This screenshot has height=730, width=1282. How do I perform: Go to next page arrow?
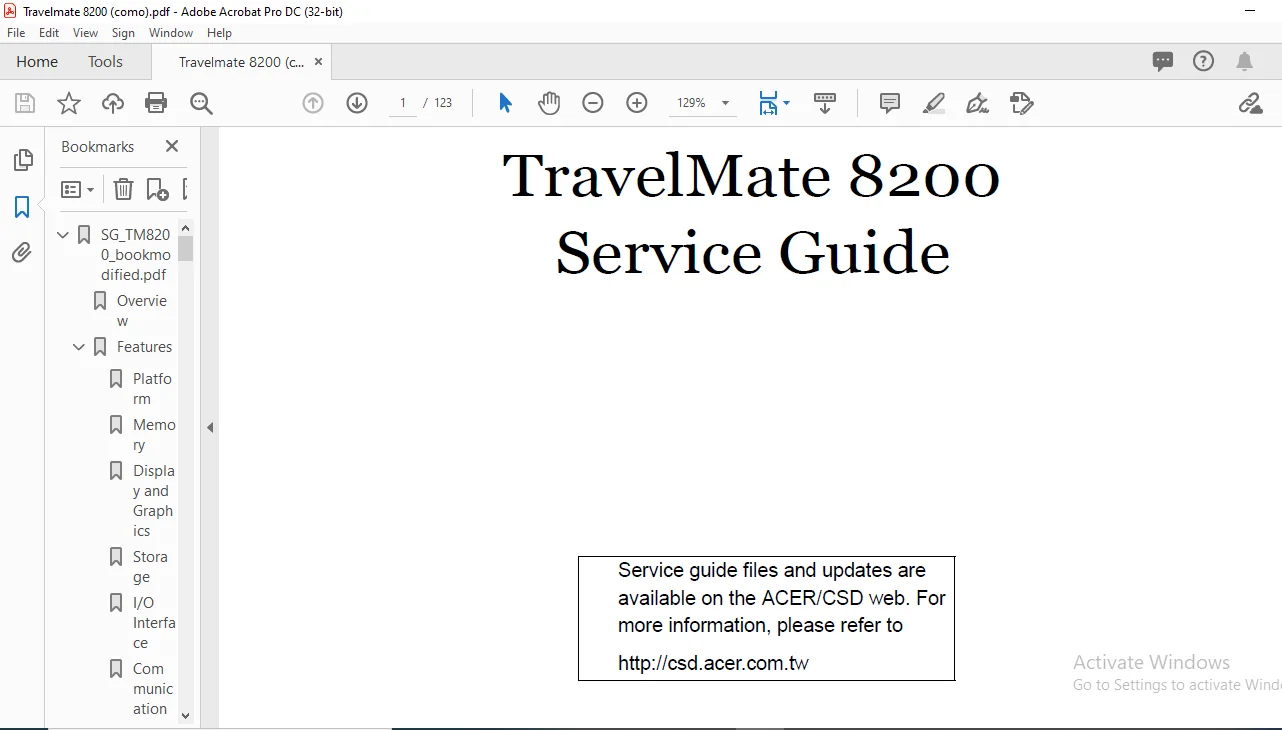pyautogui.click(x=357, y=103)
